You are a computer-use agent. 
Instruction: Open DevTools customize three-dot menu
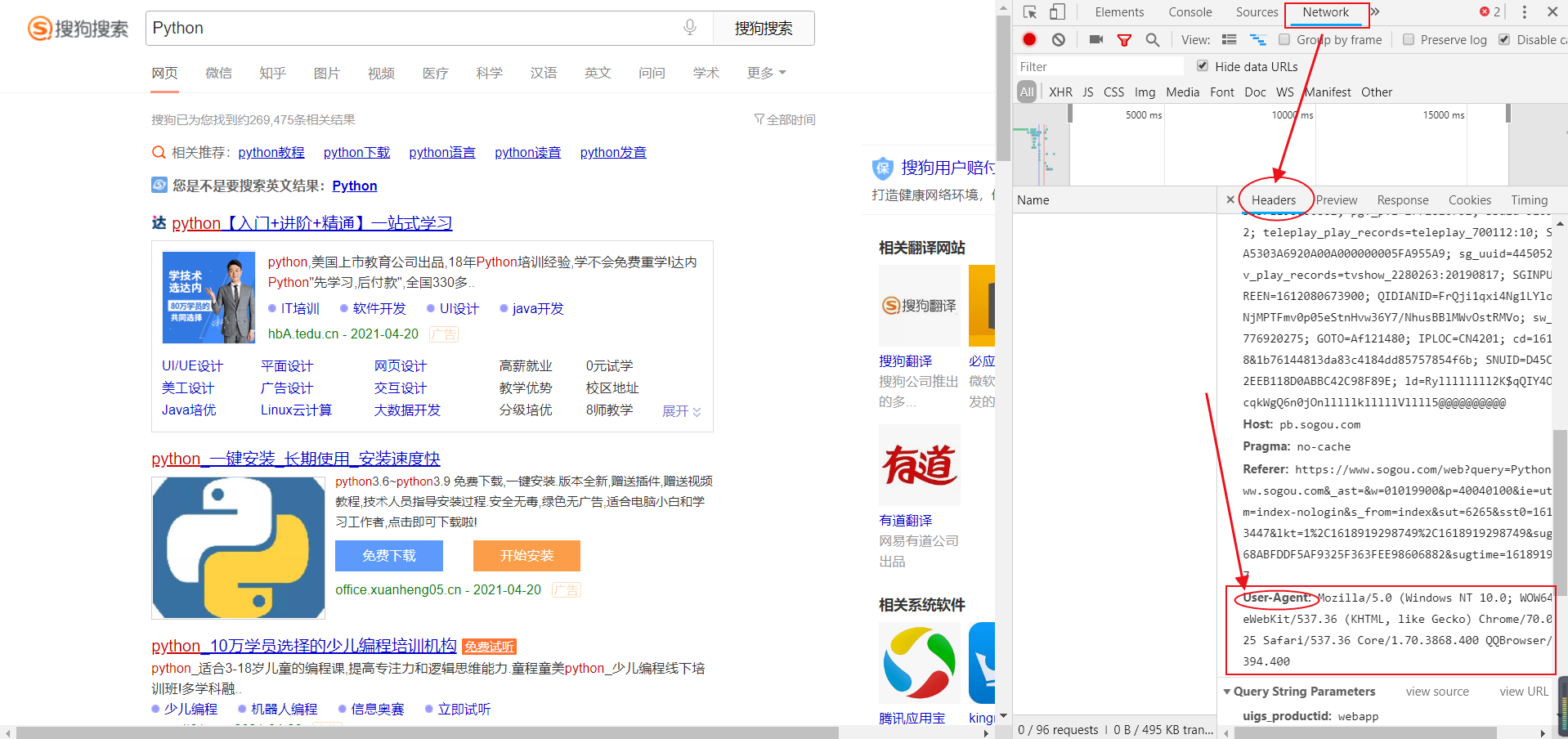(x=1524, y=12)
